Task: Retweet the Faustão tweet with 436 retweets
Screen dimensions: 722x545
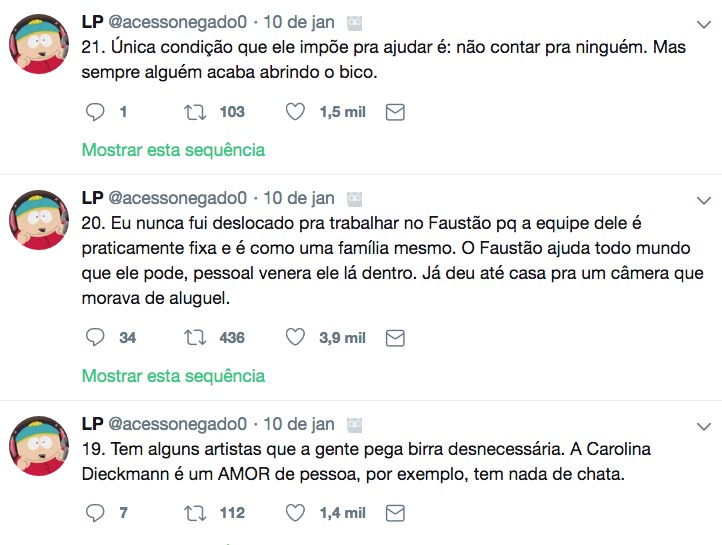Action: click(x=195, y=338)
